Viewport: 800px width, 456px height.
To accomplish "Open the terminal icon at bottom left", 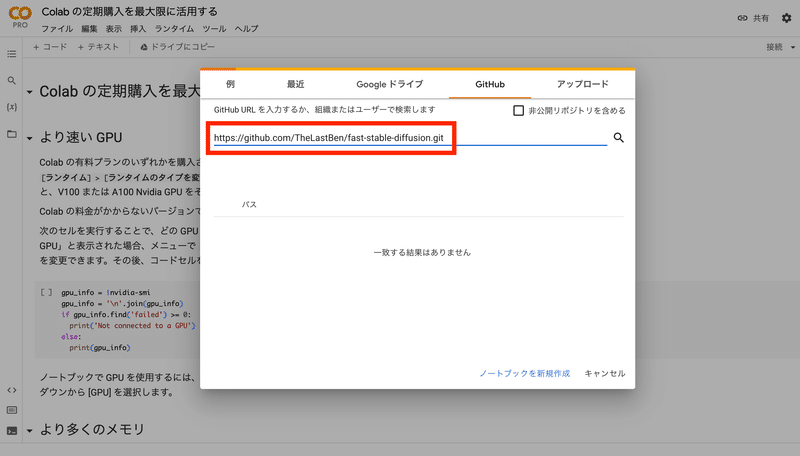I will (12, 431).
